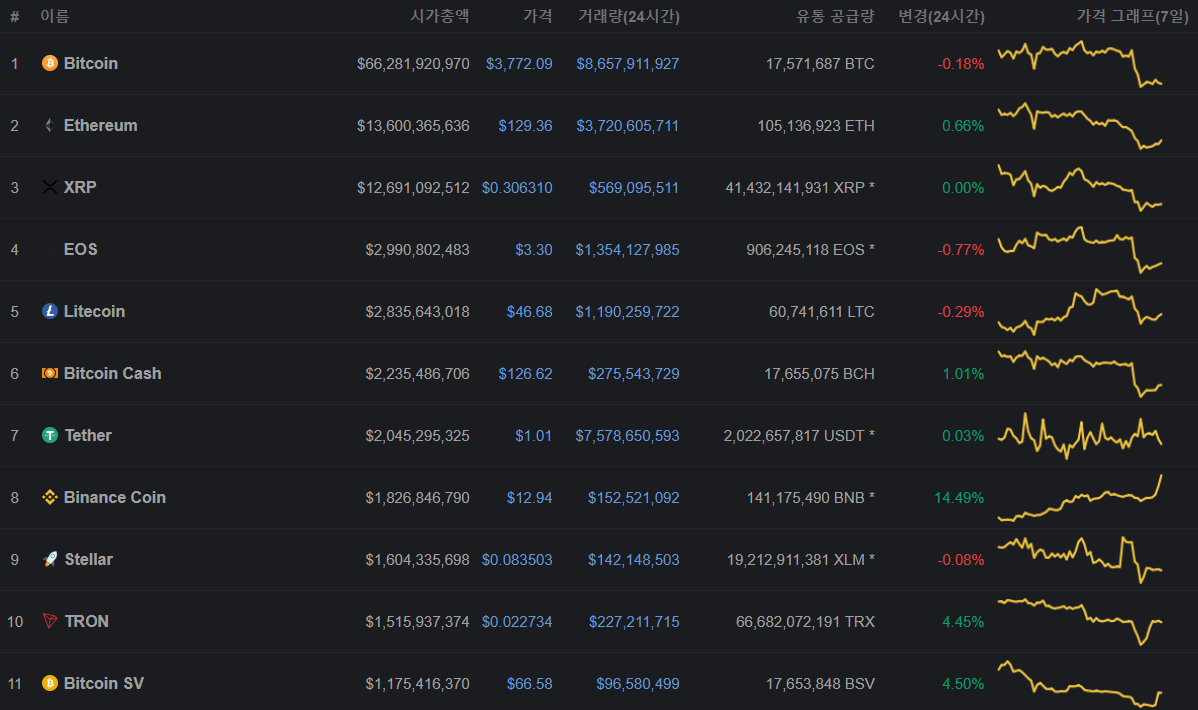
Task: Click Tether volume $7,578,650,593
Action: point(627,436)
